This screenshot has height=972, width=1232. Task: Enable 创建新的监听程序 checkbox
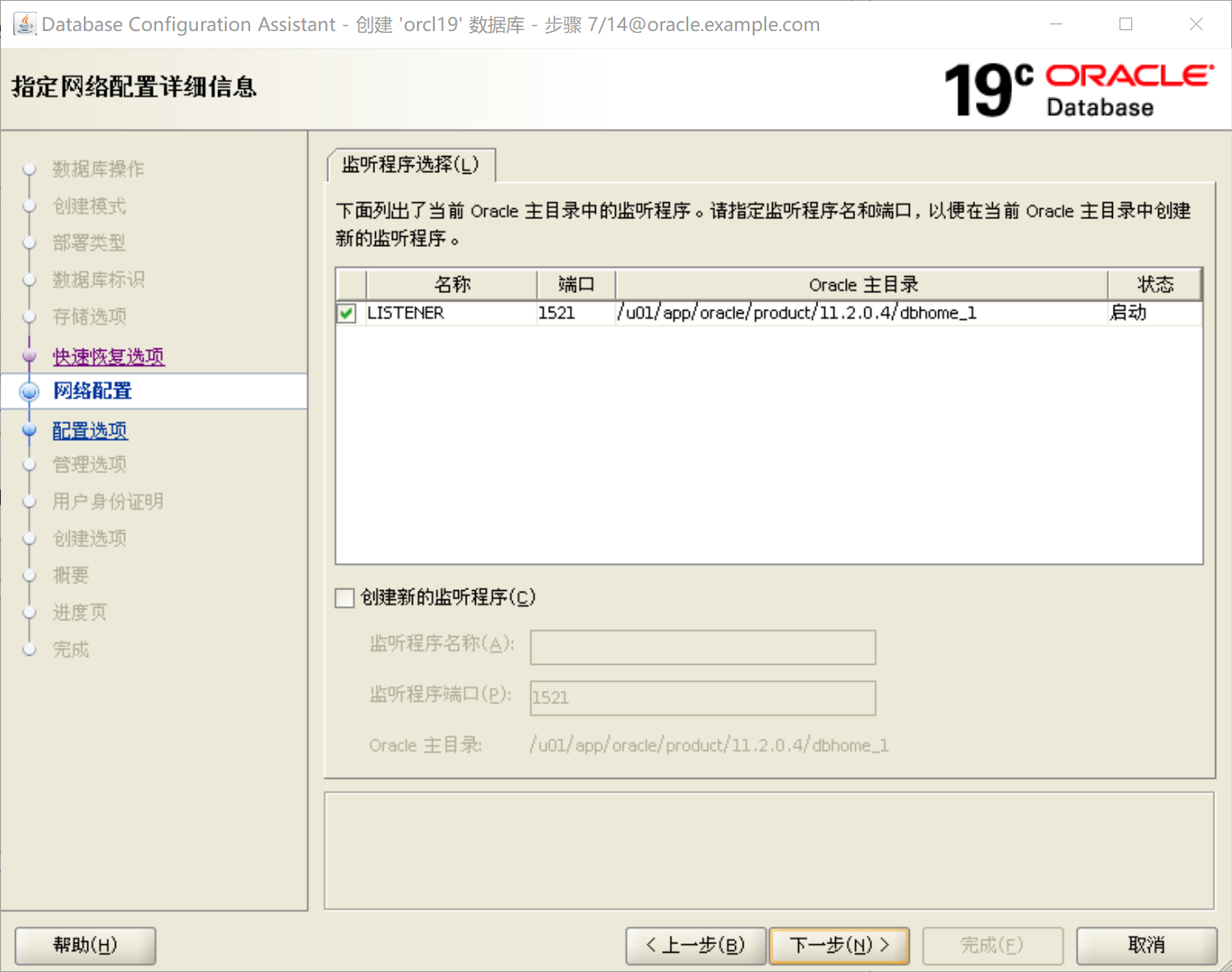[x=344, y=598]
